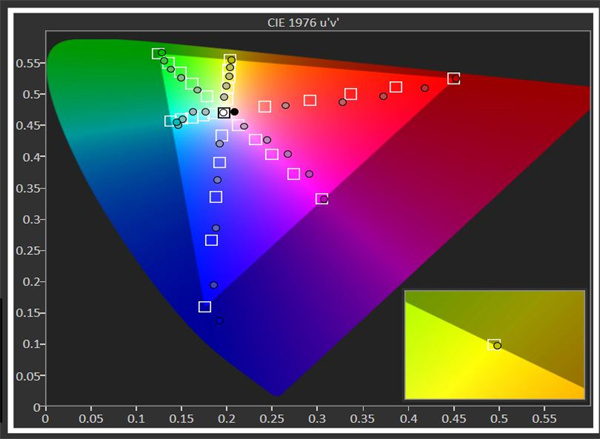Click the target square inside the yellow inset
600x439 pixels.
click(x=494, y=344)
